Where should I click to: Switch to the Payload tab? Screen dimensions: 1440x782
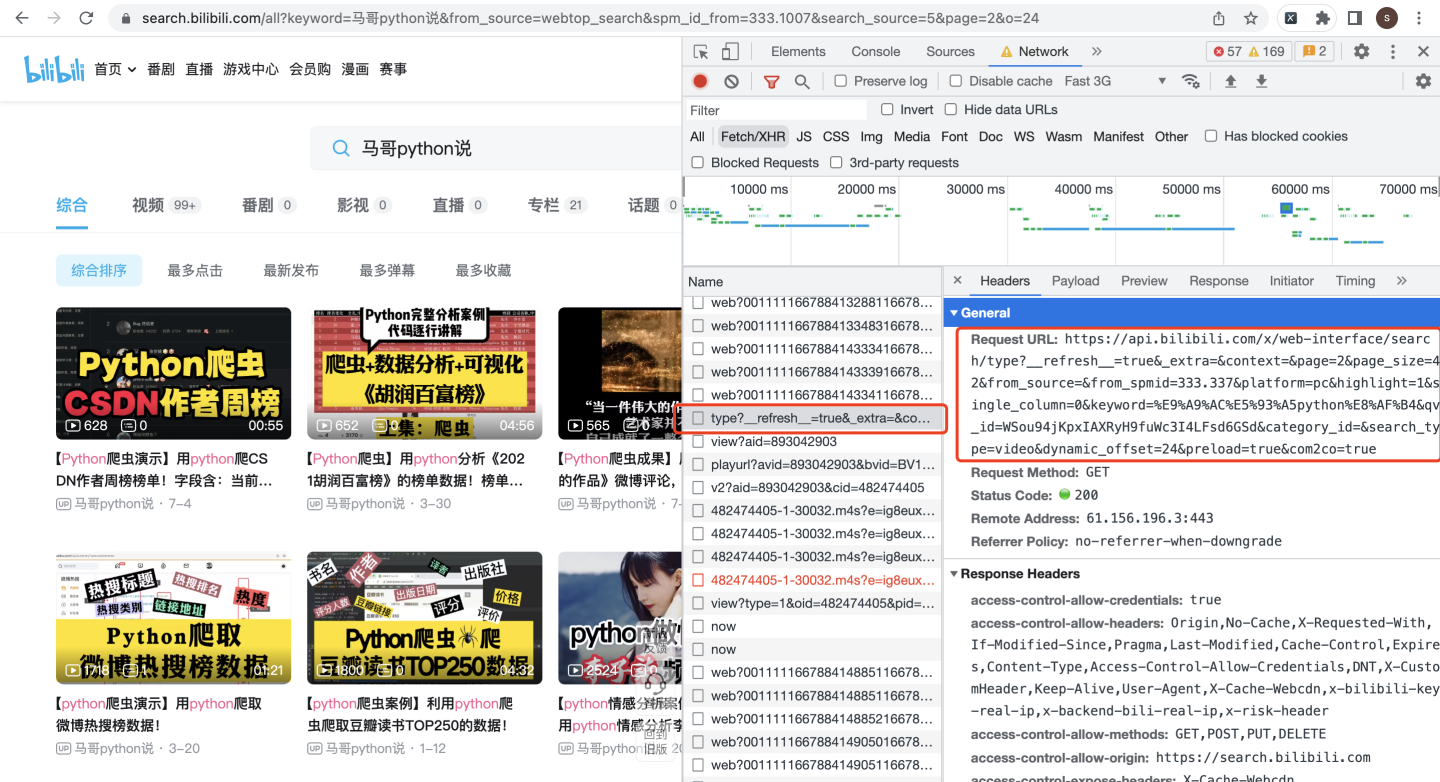[x=1075, y=281]
